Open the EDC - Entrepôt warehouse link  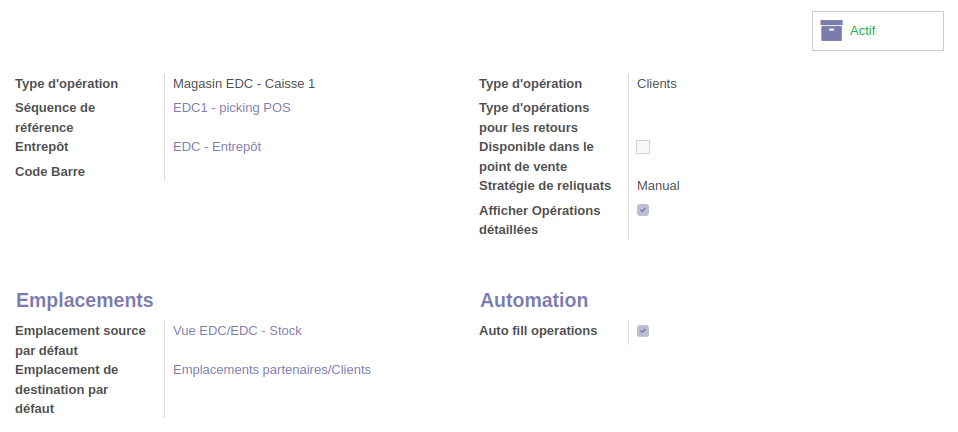click(x=217, y=147)
